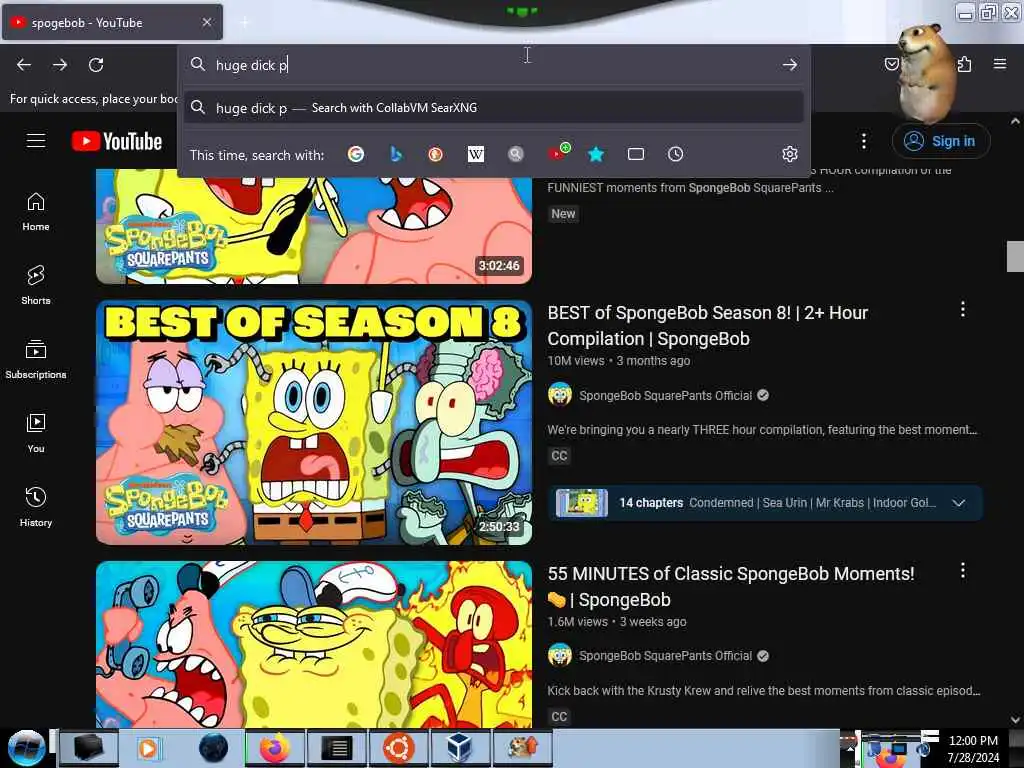Image resolution: width=1024 pixels, height=768 pixels.
Task: Open the Ubuntu taskbar icon
Action: pos(398,748)
